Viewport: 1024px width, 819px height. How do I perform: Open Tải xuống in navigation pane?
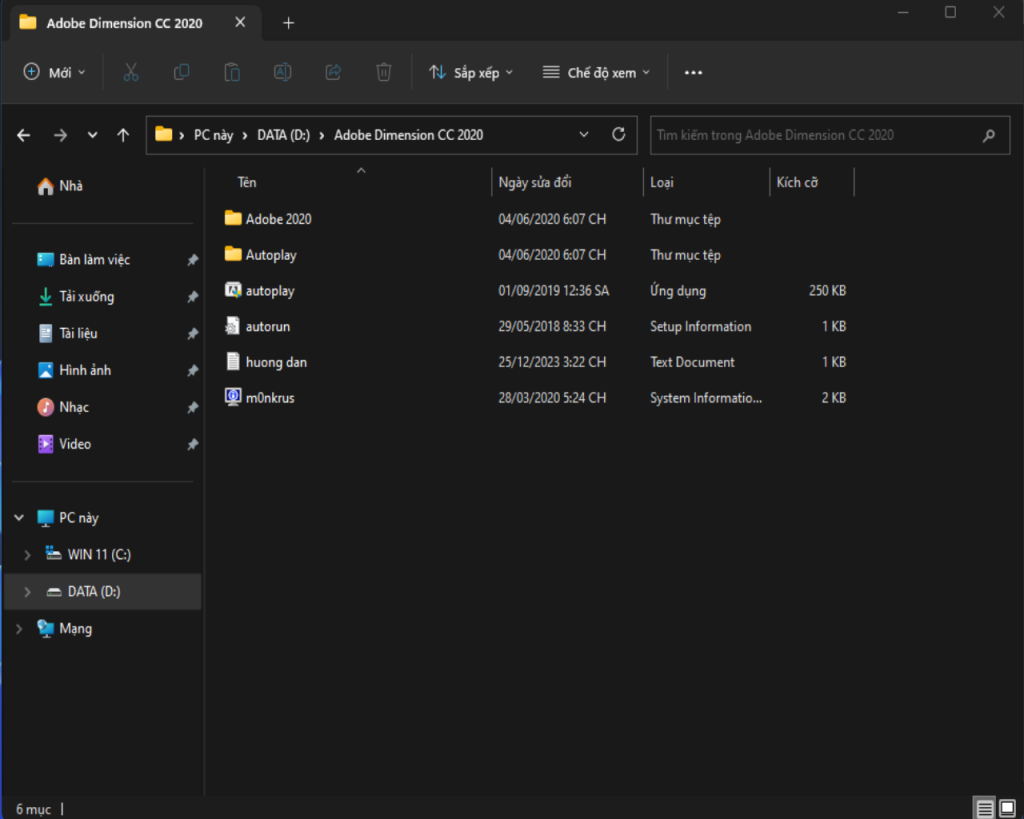[86, 297]
